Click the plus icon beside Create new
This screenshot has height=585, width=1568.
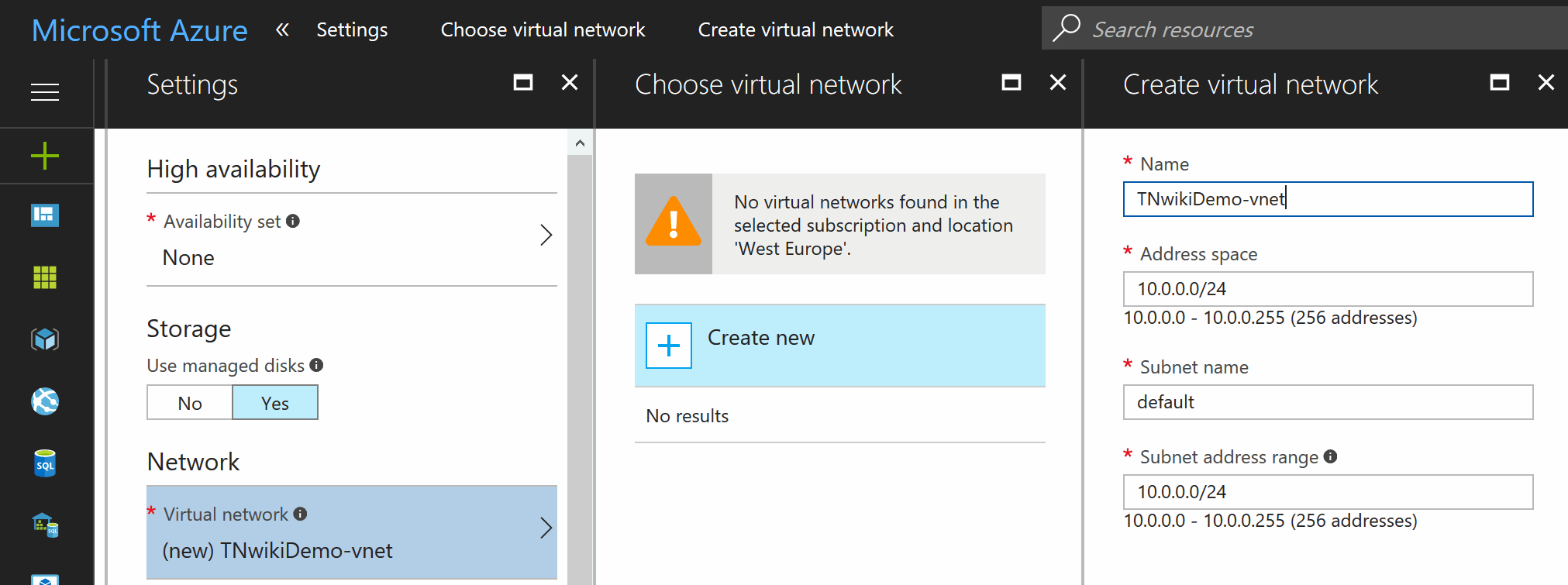coord(669,346)
